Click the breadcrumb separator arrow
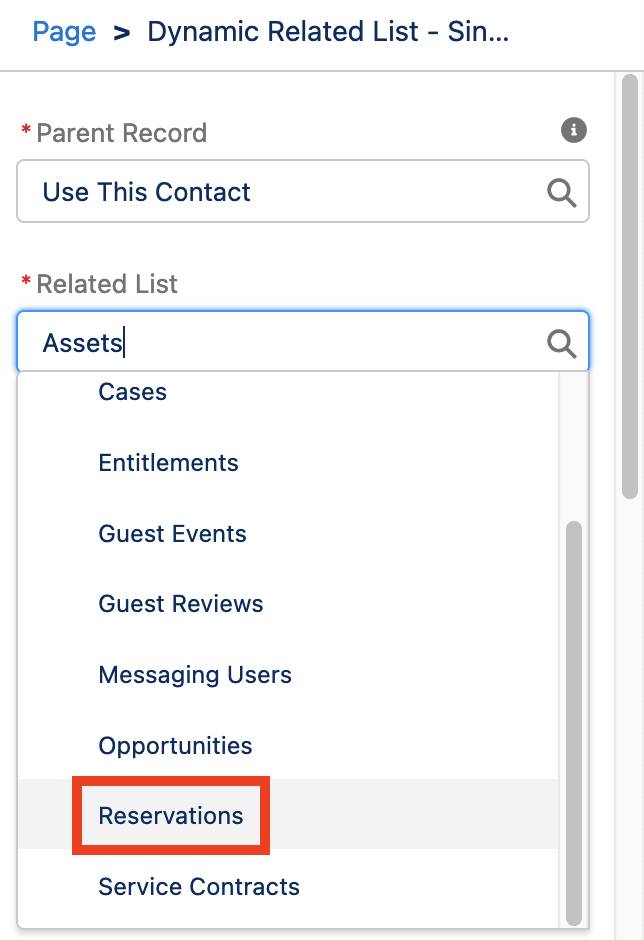Viewport: 644px width, 940px height. (x=122, y=33)
